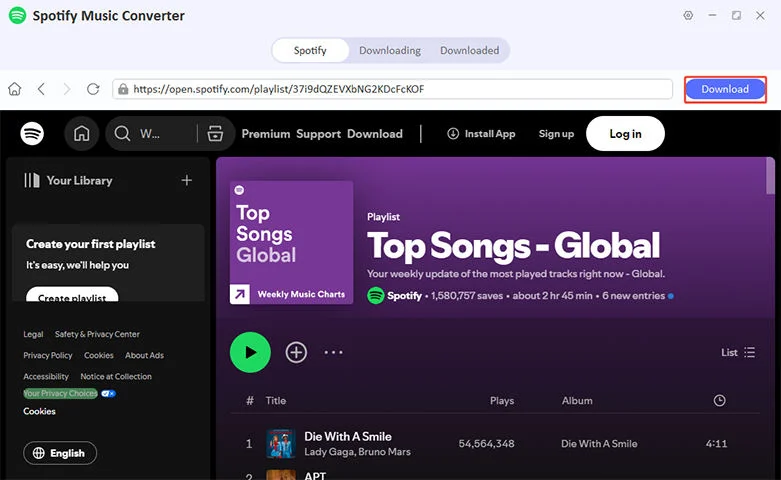Open the settings gear in title bar
The width and height of the screenshot is (781, 480).
click(x=688, y=15)
